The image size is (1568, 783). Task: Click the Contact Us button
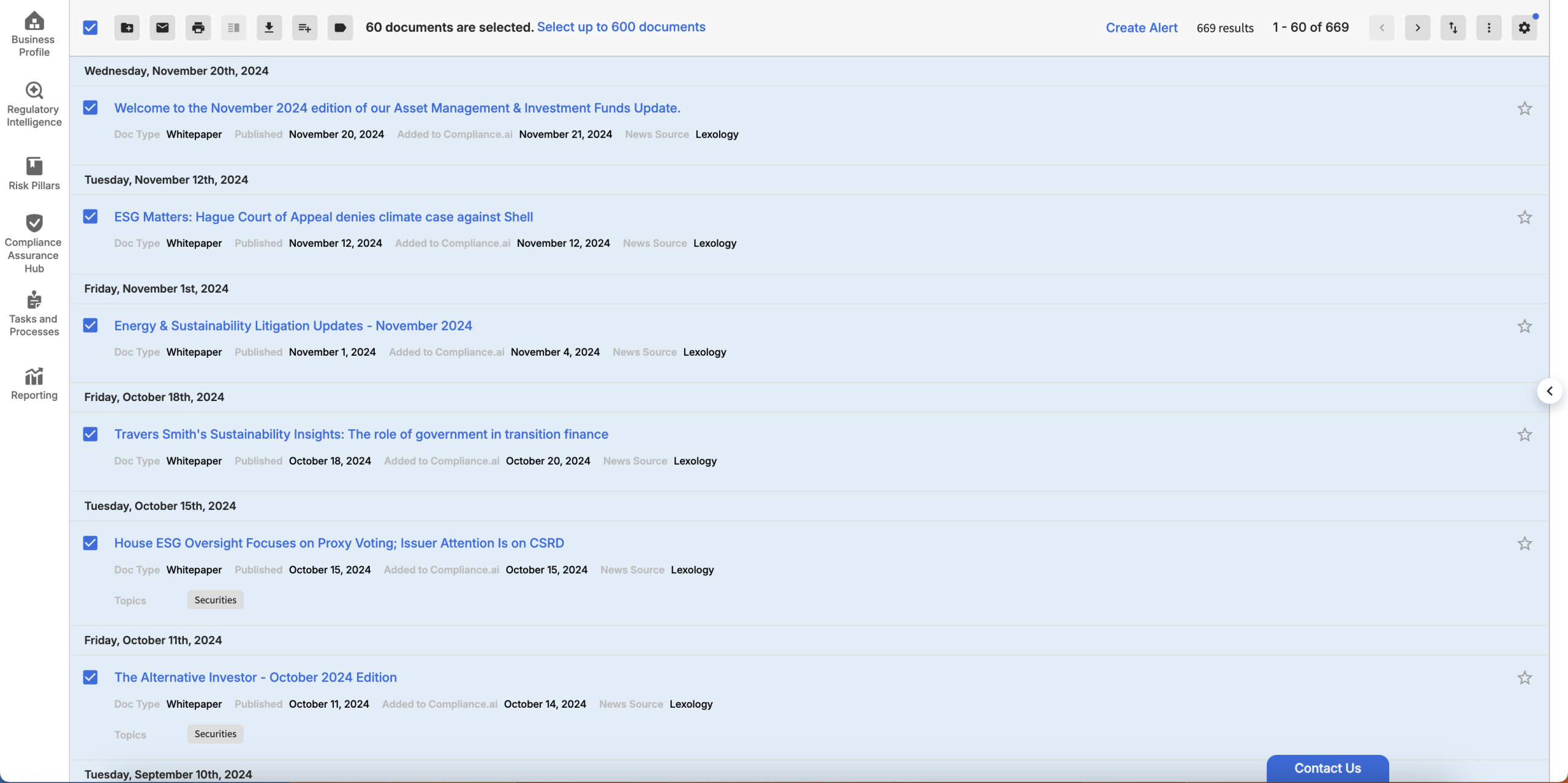pyautogui.click(x=1327, y=768)
